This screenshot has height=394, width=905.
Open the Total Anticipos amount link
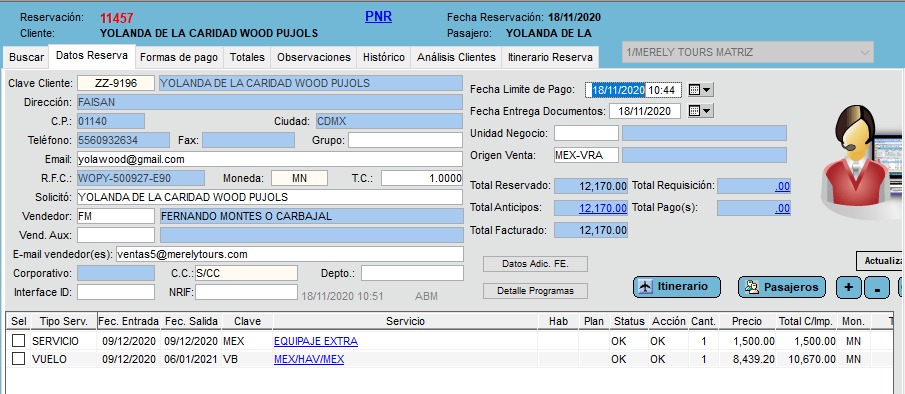(603, 208)
